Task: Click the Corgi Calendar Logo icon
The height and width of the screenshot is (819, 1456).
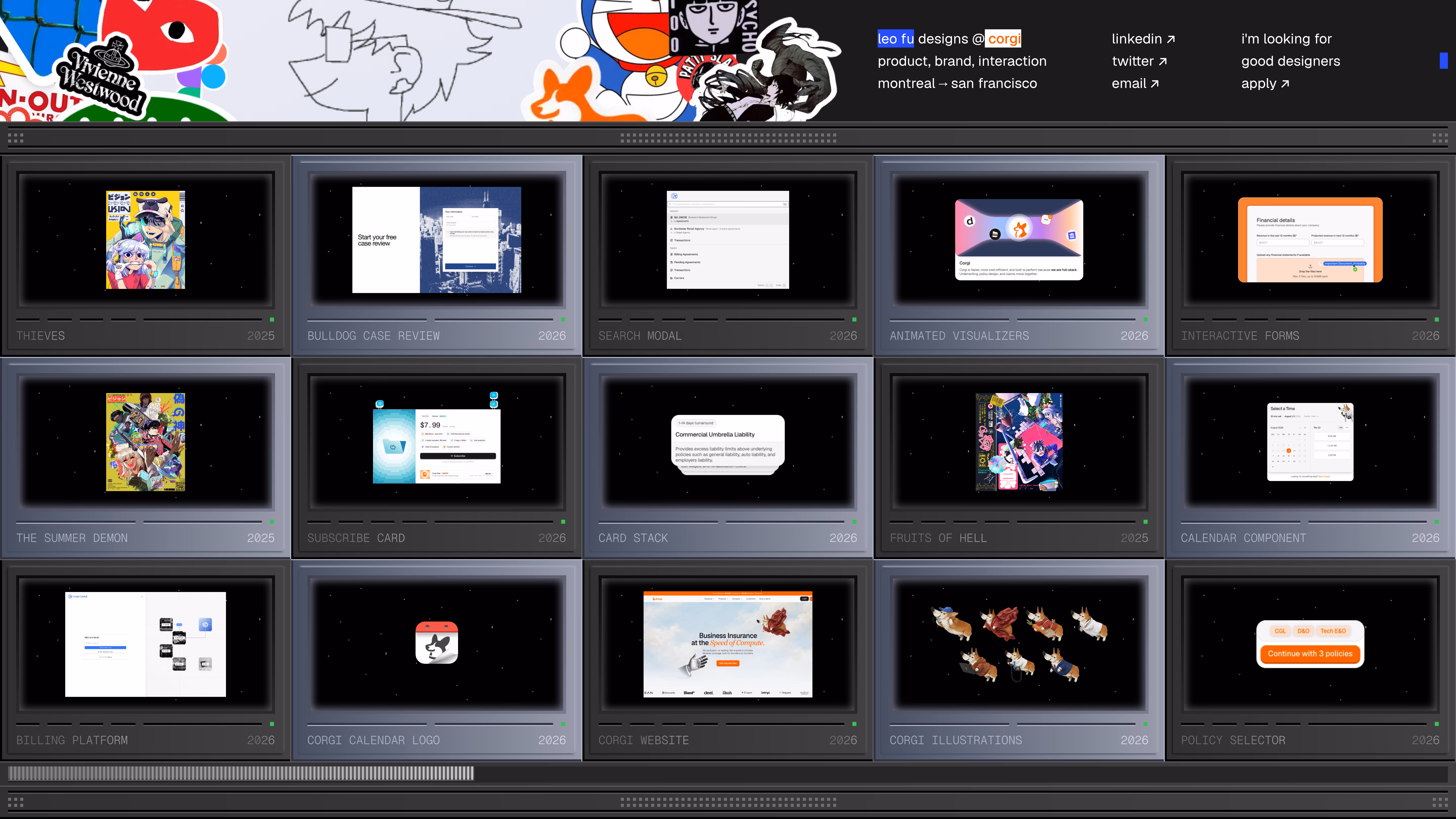Action: (x=436, y=643)
